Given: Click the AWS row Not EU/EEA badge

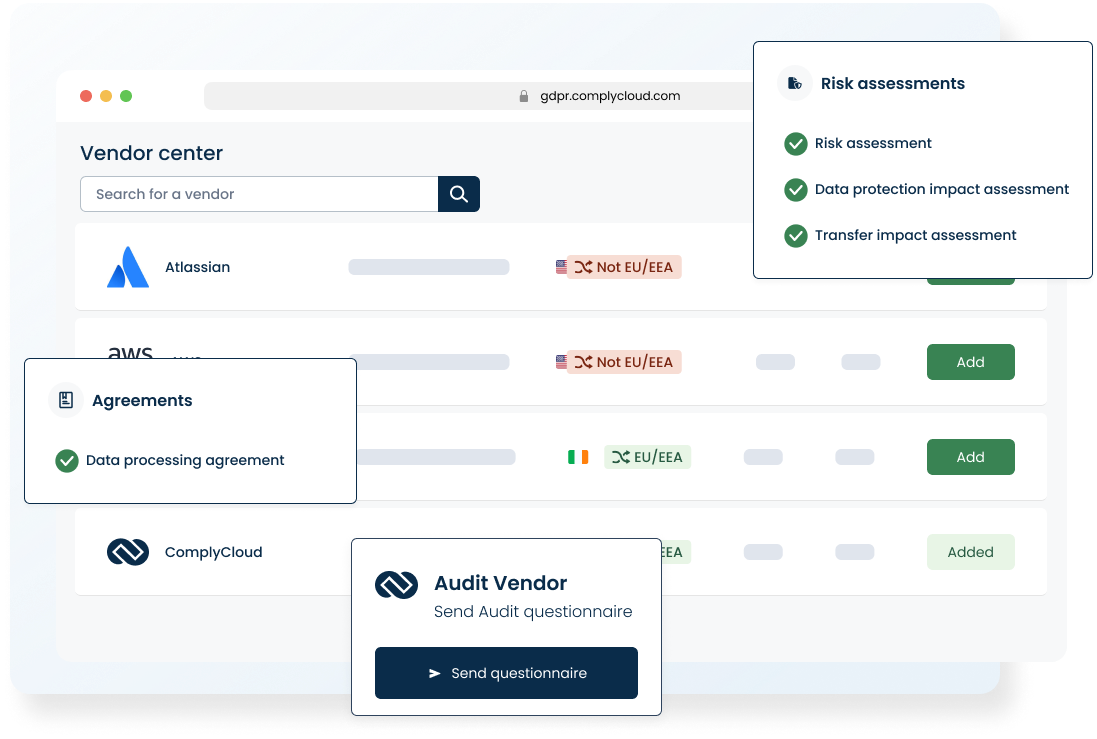Looking at the screenshot, I should coord(624,362).
